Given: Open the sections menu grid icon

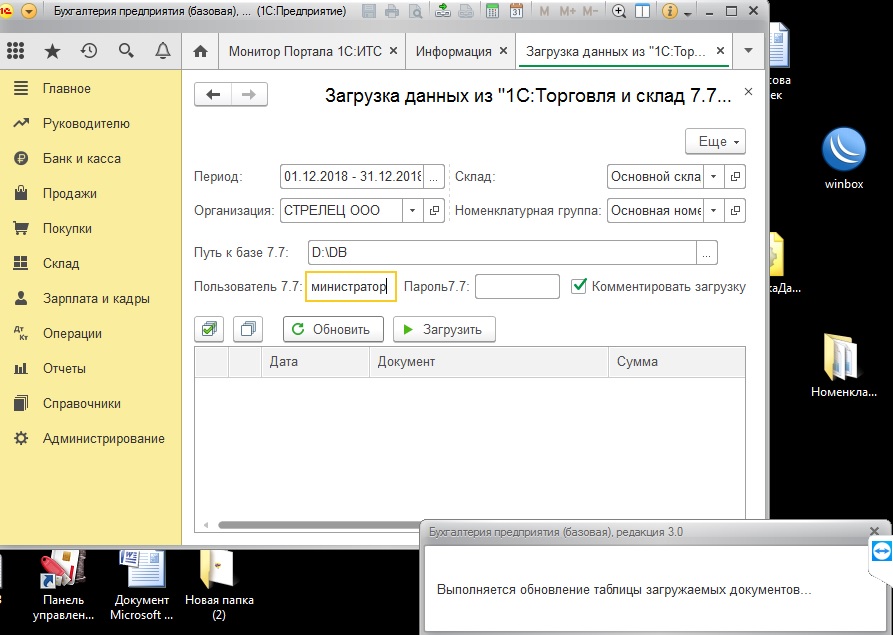Looking at the screenshot, I should [x=15, y=51].
